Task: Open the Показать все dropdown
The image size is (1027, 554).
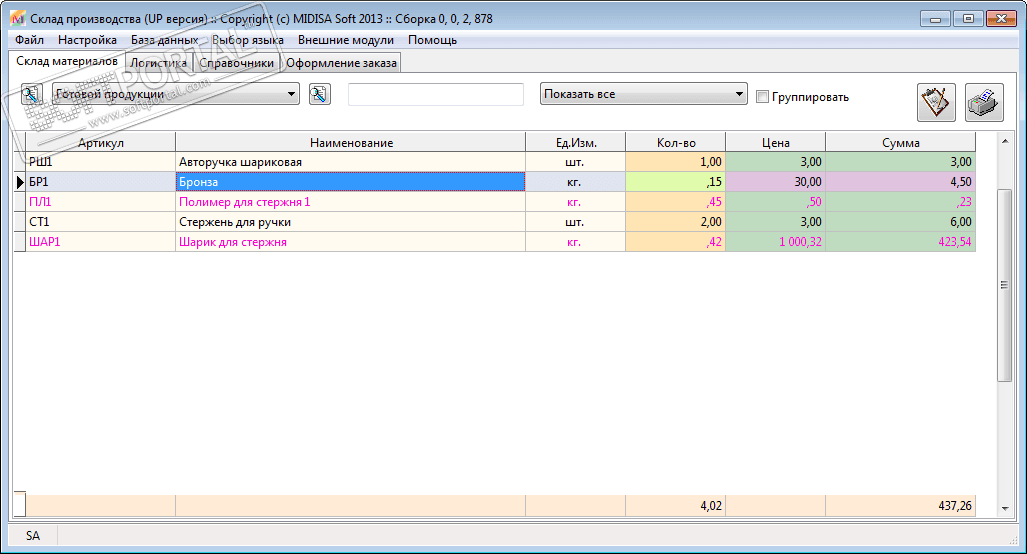Action: pos(643,94)
